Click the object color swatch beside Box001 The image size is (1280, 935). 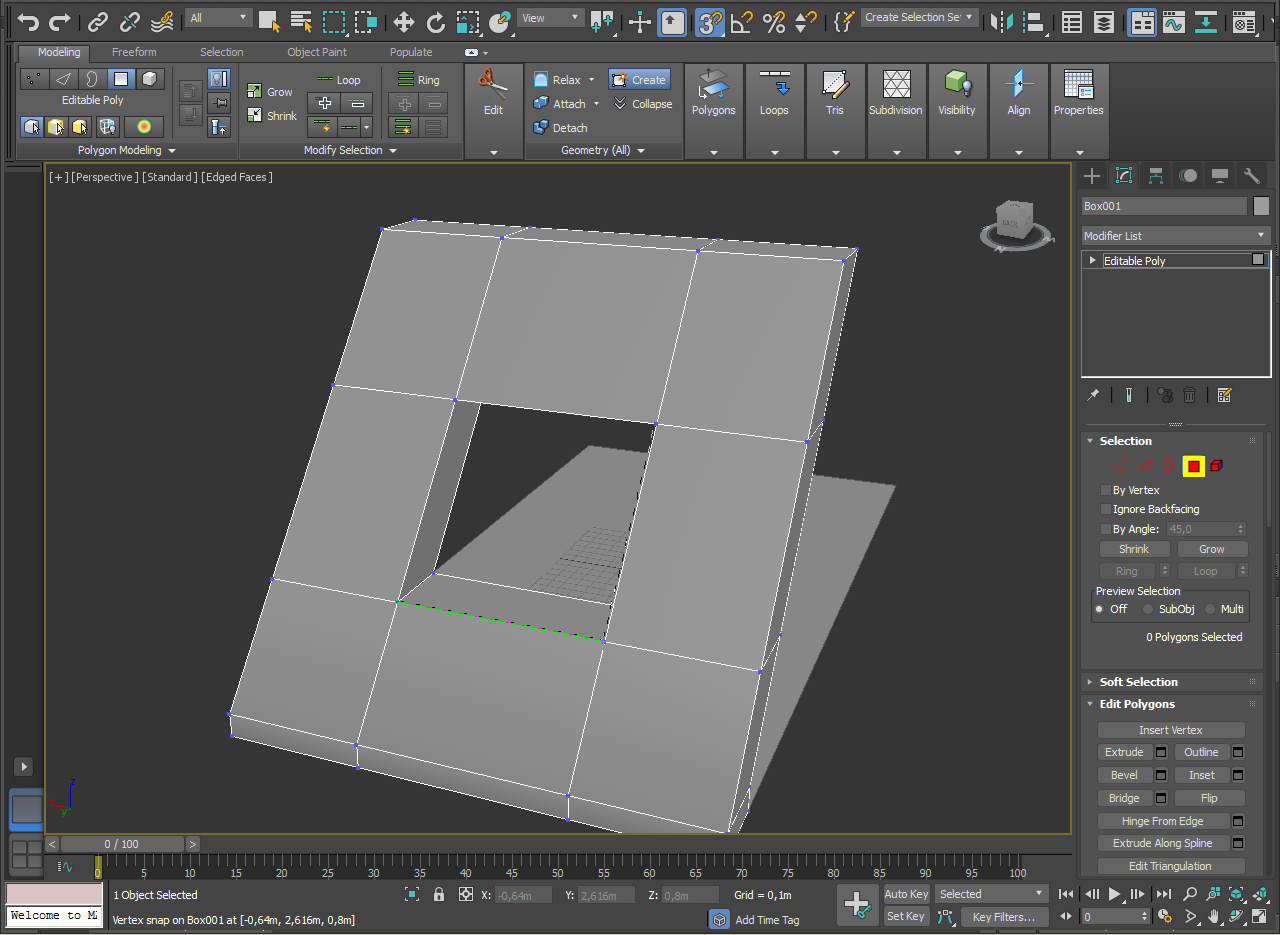pos(1261,206)
